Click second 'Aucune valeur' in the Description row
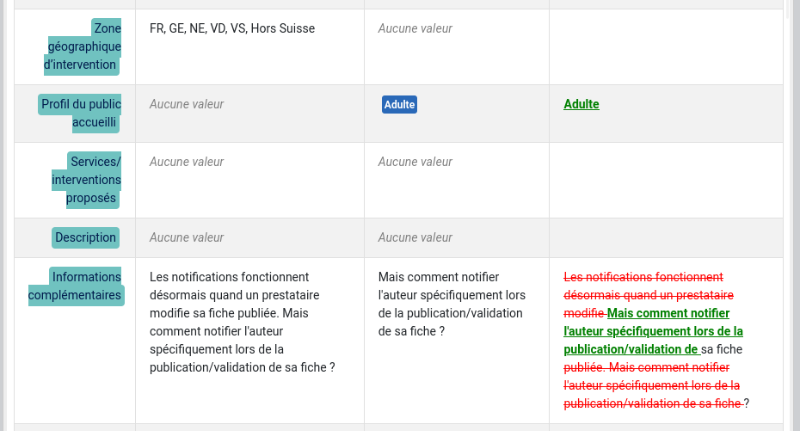This screenshot has height=431, width=800. (415, 238)
